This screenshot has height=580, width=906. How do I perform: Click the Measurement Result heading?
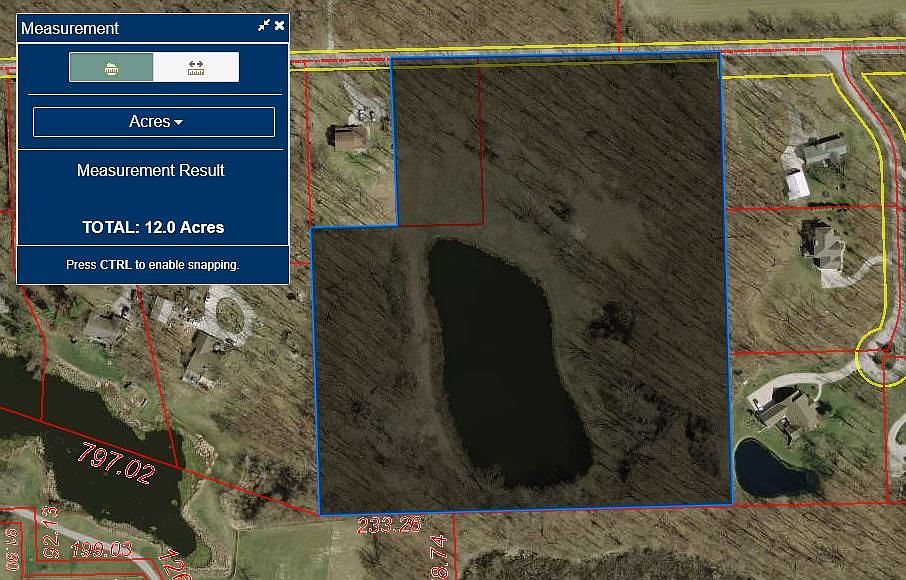(x=151, y=170)
